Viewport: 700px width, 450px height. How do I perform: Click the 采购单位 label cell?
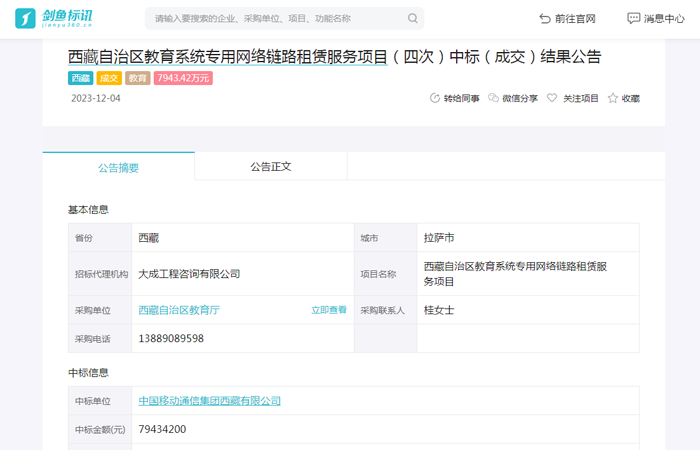[x=100, y=310]
